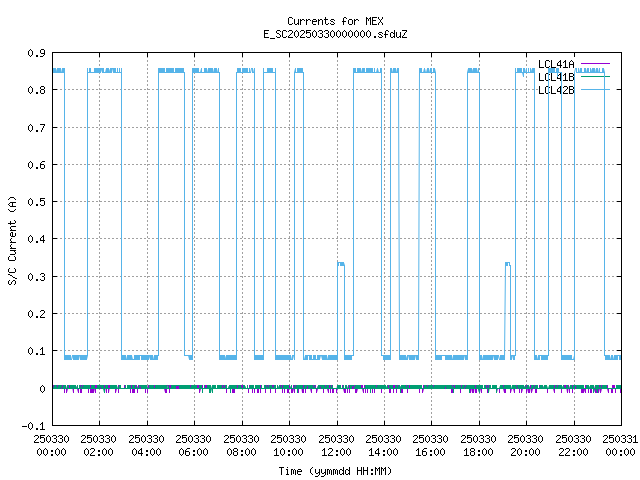Click the x-axis tick 250330 06:00
This screenshot has width=640, height=480.
pyautogui.click(x=193, y=446)
